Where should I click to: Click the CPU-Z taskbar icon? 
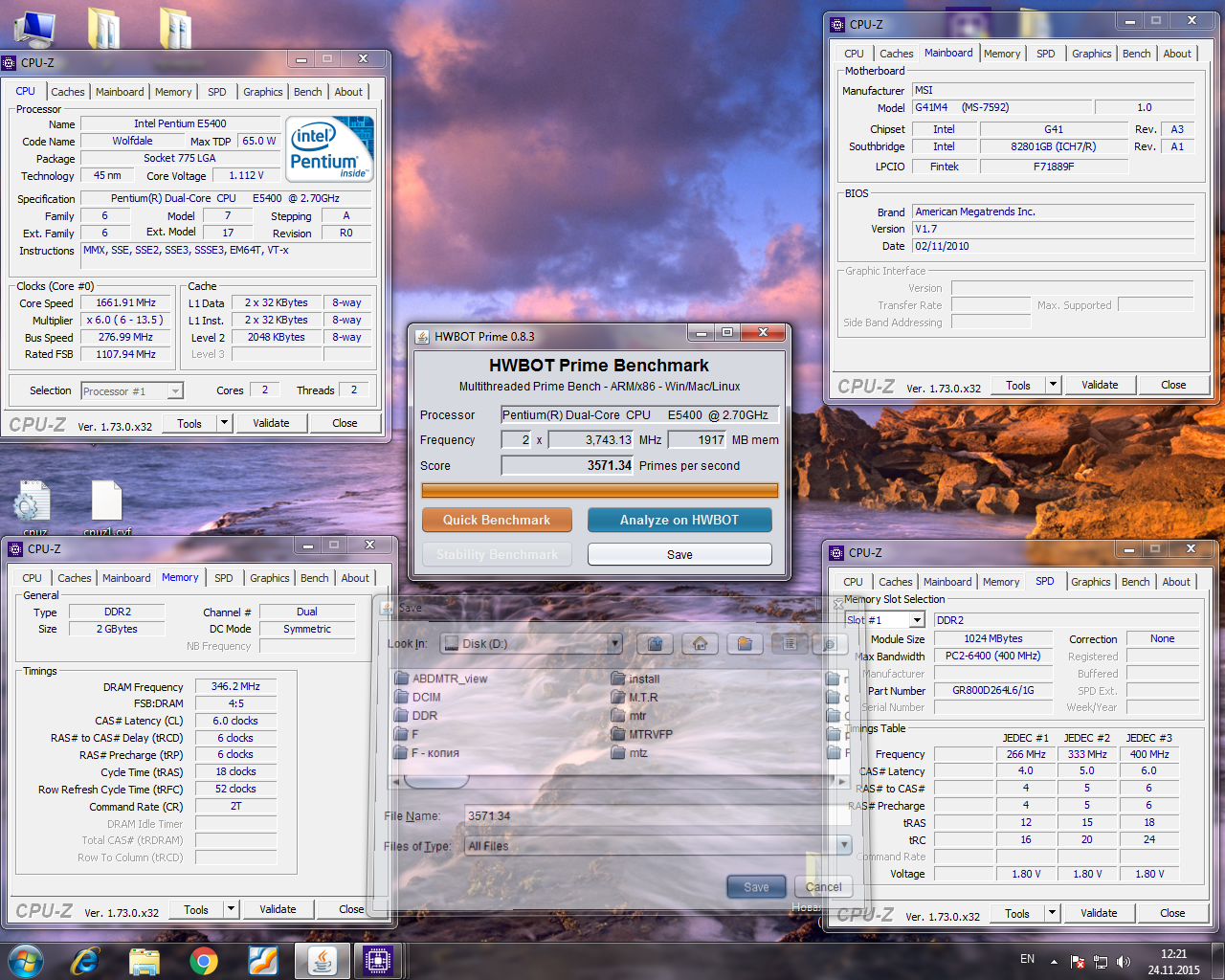coord(378,960)
